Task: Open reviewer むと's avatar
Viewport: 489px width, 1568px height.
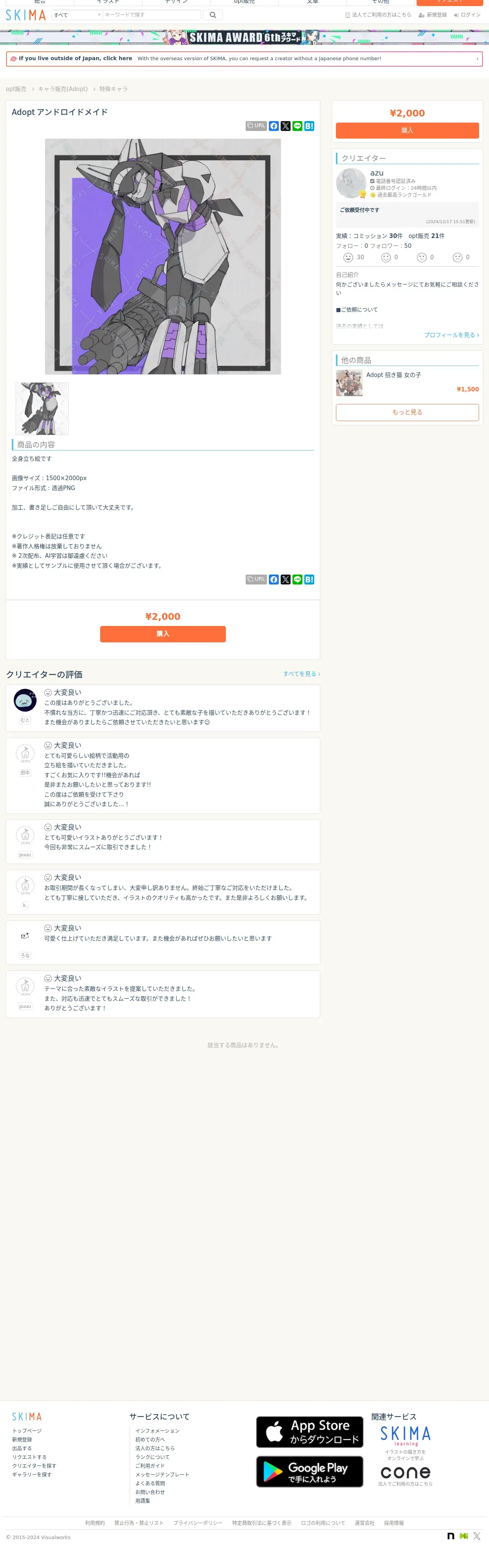Action: [x=25, y=701]
